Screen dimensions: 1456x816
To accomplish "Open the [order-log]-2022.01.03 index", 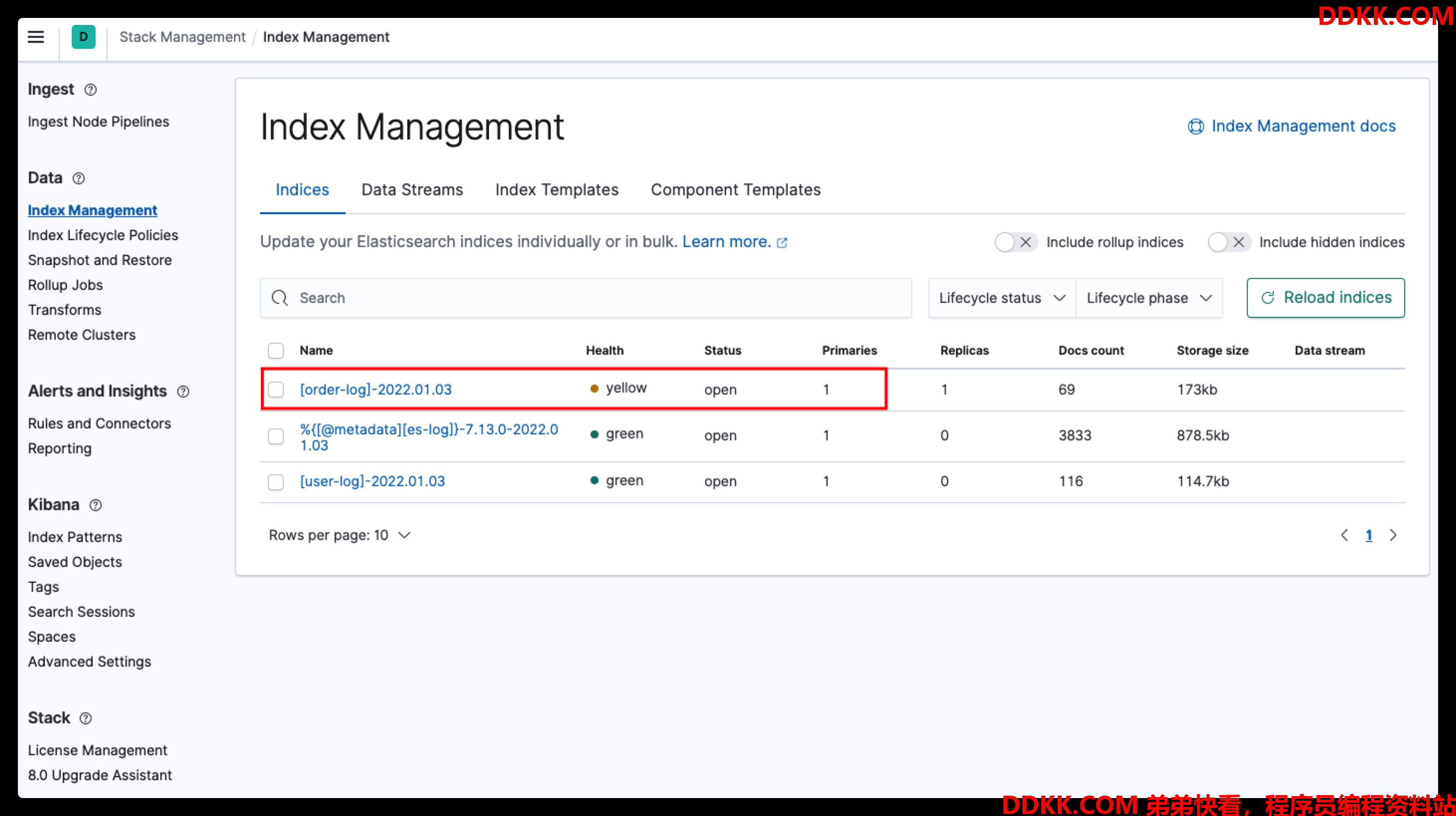I will [376, 390].
